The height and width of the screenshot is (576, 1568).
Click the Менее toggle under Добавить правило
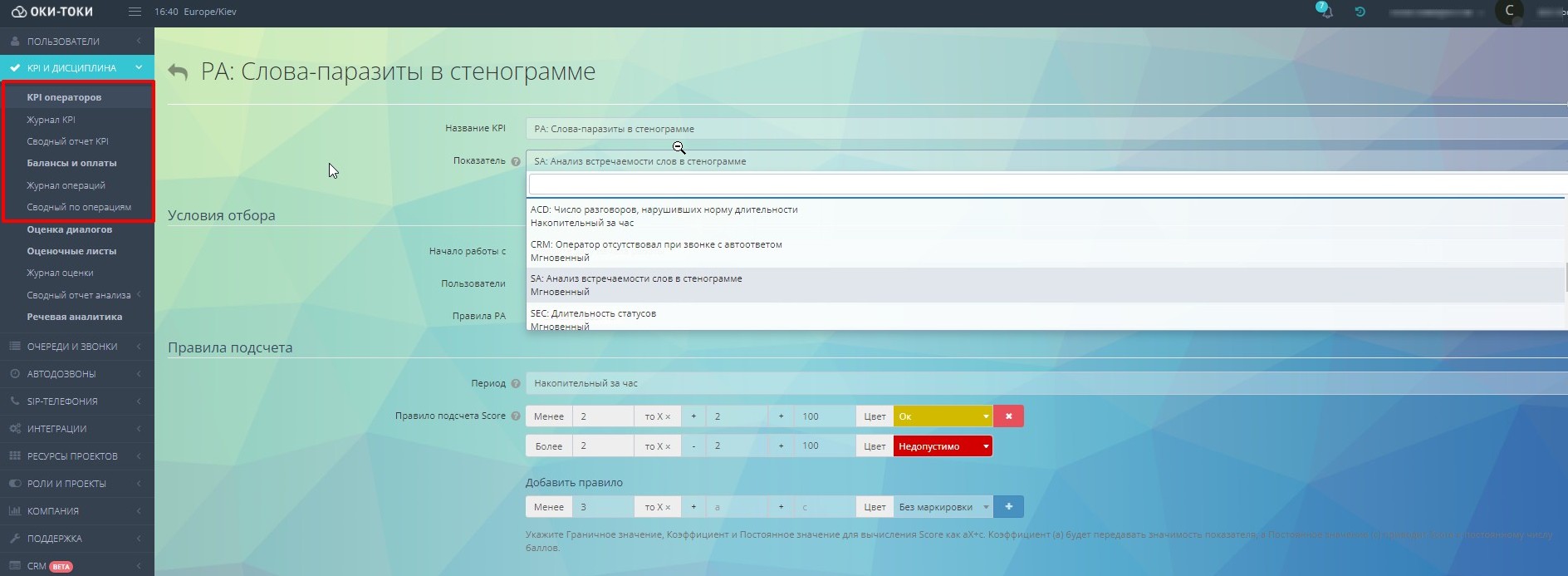pyautogui.click(x=549, y=506)
